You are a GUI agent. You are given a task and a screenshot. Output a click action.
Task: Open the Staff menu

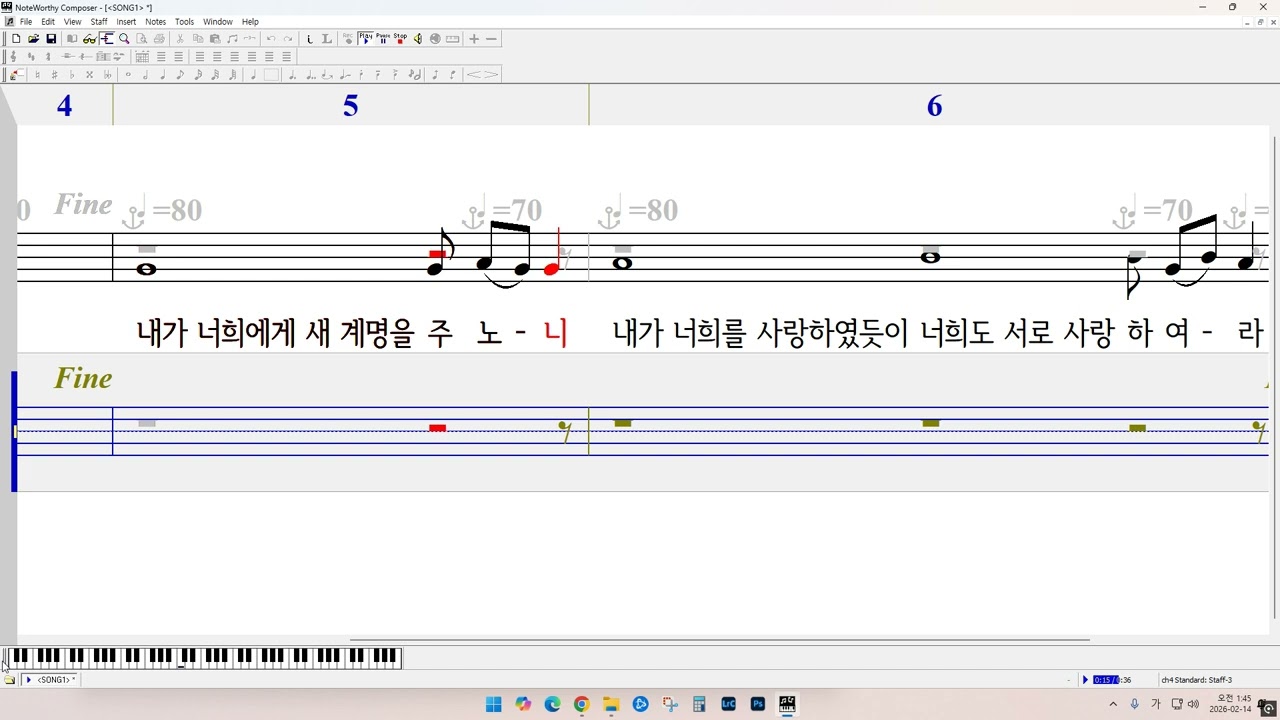(x=99, y=21)
